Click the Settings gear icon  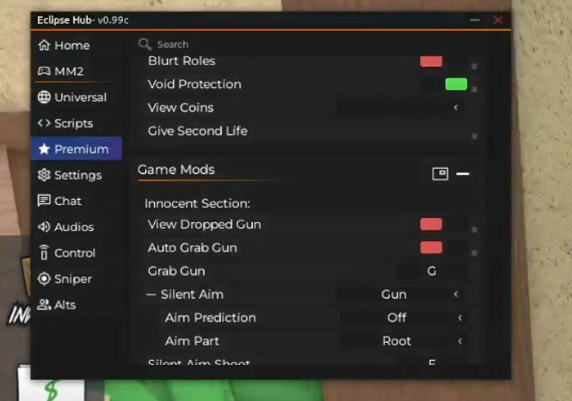(x=44, y=175)
